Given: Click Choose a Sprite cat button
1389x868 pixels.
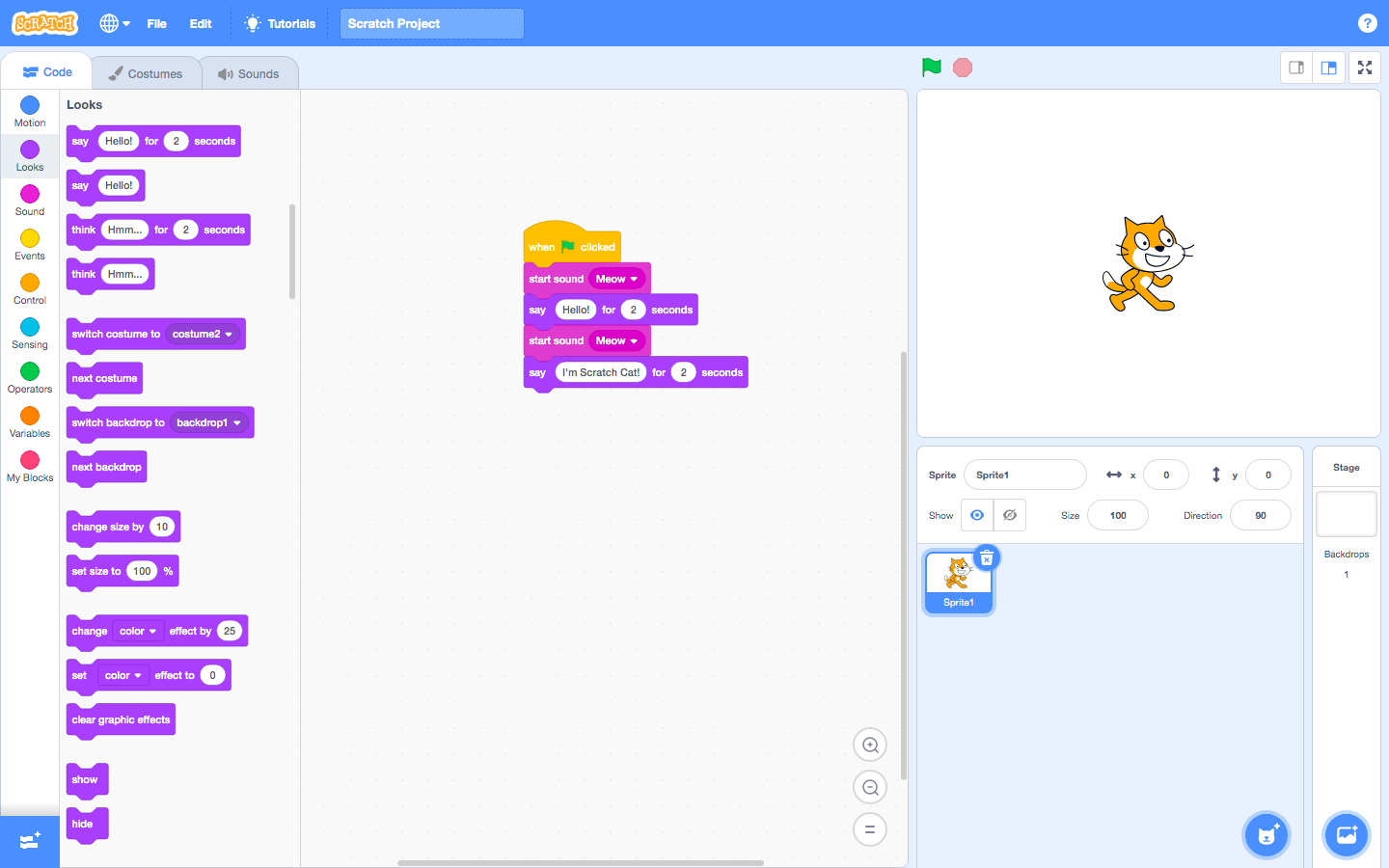Looking at the screenshot, I should click(1266, 835).
